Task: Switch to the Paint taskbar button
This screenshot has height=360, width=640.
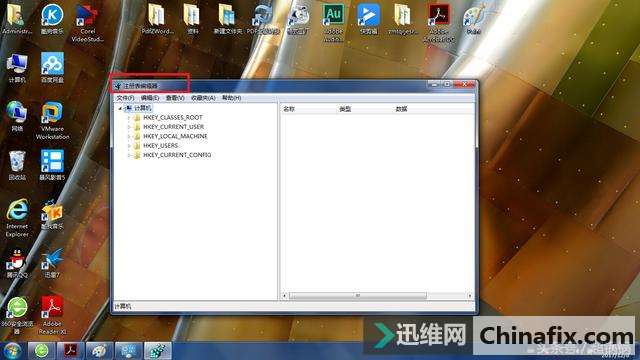Action: click(x=99, y=351)
